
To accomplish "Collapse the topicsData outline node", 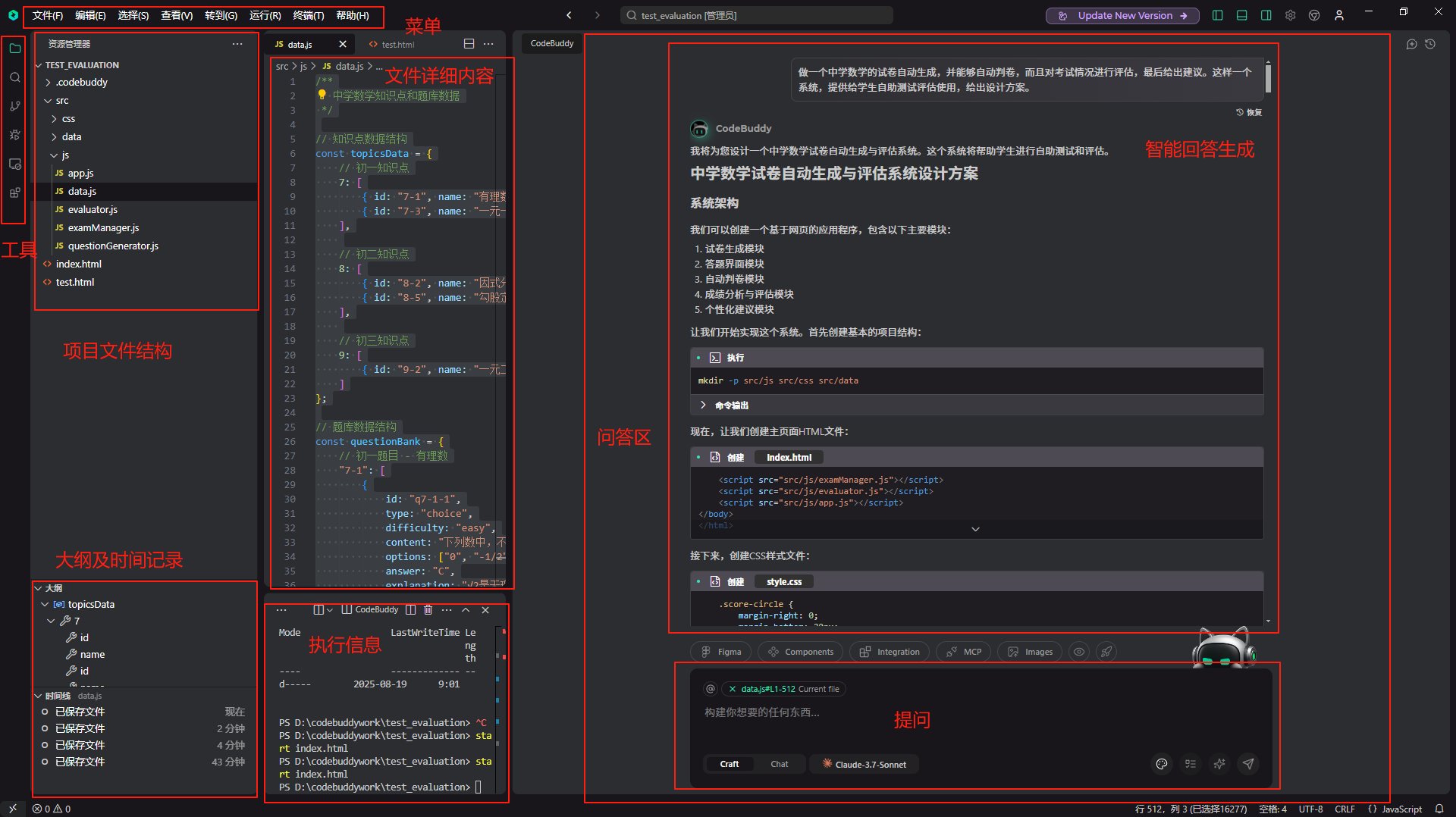I will point(144,604).
